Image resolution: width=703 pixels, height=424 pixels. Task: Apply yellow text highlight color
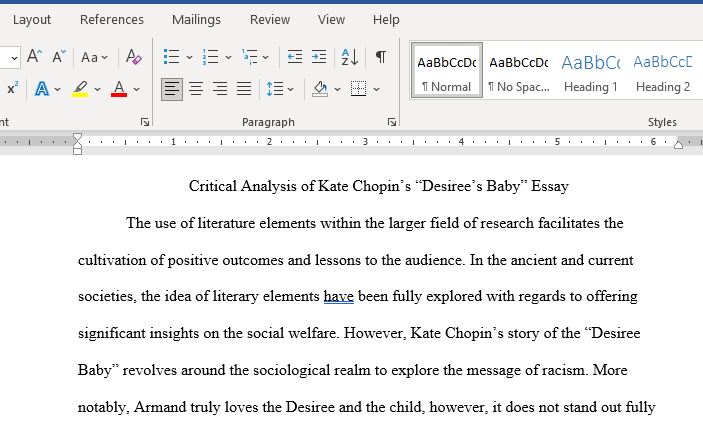(x=80, y=89)
